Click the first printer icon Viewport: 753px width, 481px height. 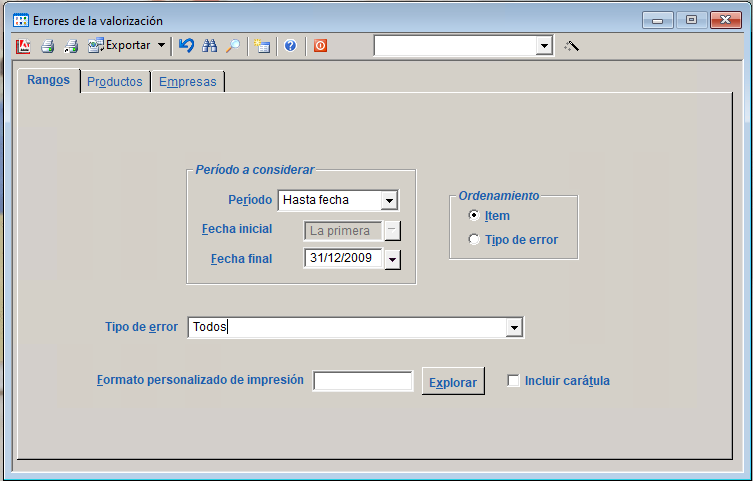pyautogui.click(x=47, y=46)
